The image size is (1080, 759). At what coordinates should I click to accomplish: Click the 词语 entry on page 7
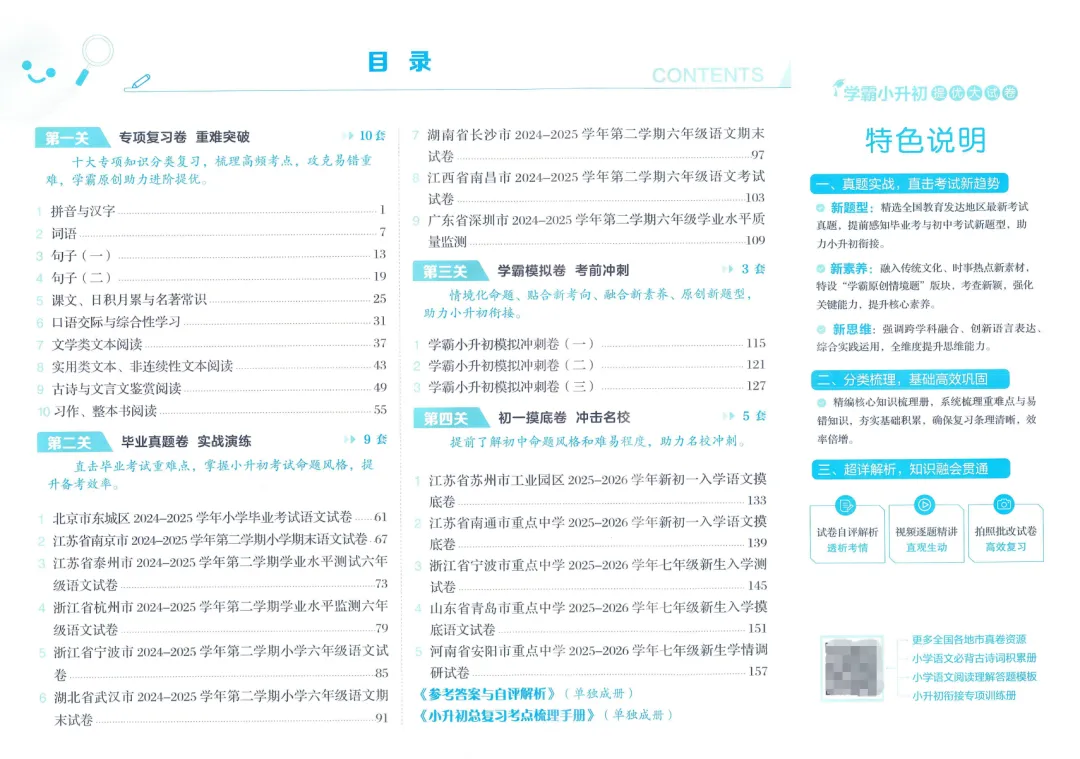[211, 233]
